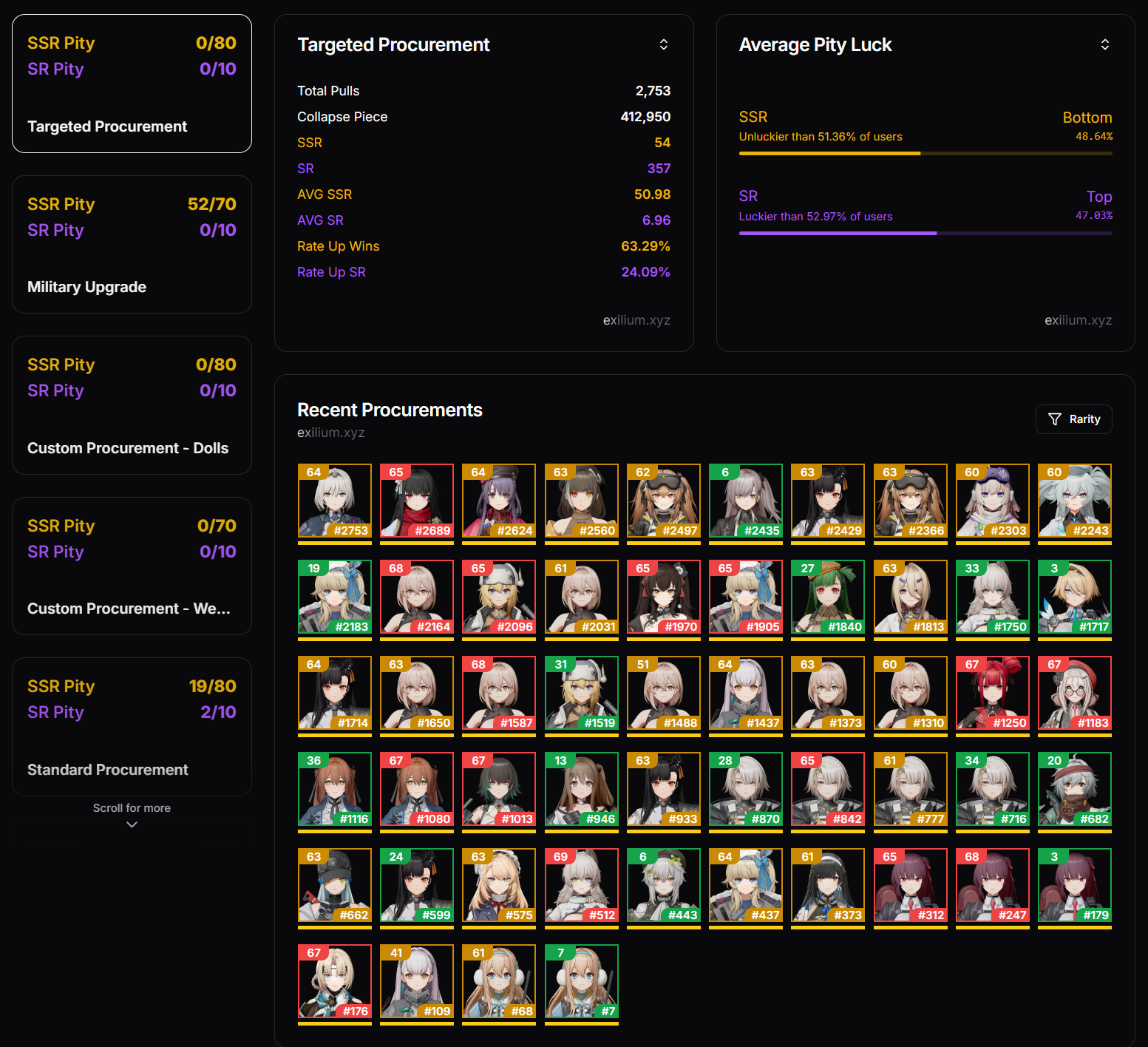Click the pull #2164 character portrait
This screenshot has height=1047, width=1148.
417,597
